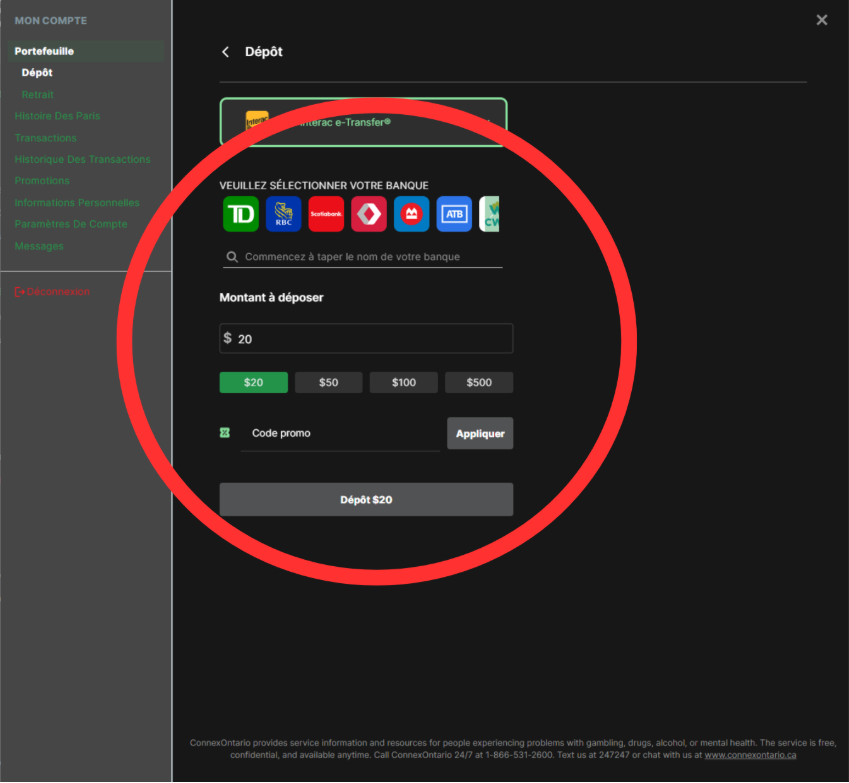Select the TD bank icon
849x783 pixels.
point(241,214)
